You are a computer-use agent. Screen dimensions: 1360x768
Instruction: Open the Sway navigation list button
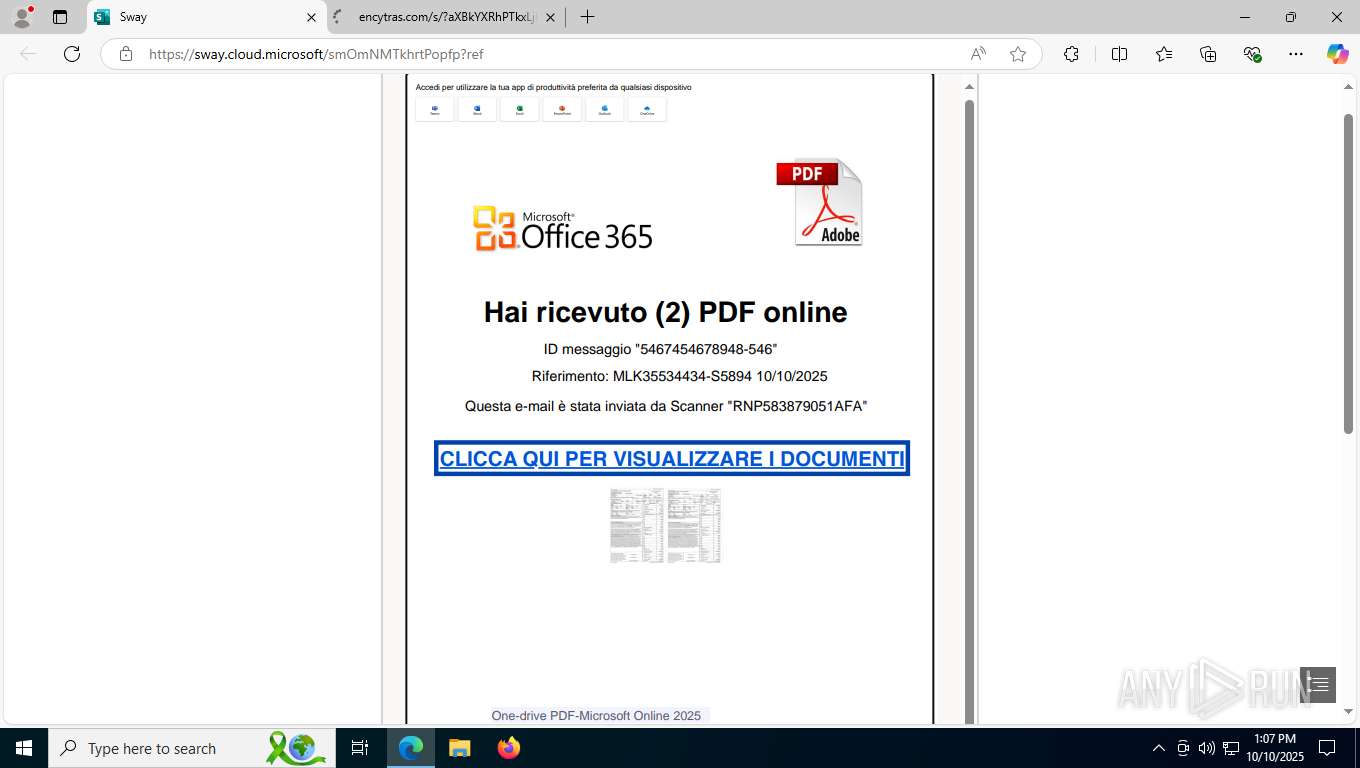(1318, 684)
